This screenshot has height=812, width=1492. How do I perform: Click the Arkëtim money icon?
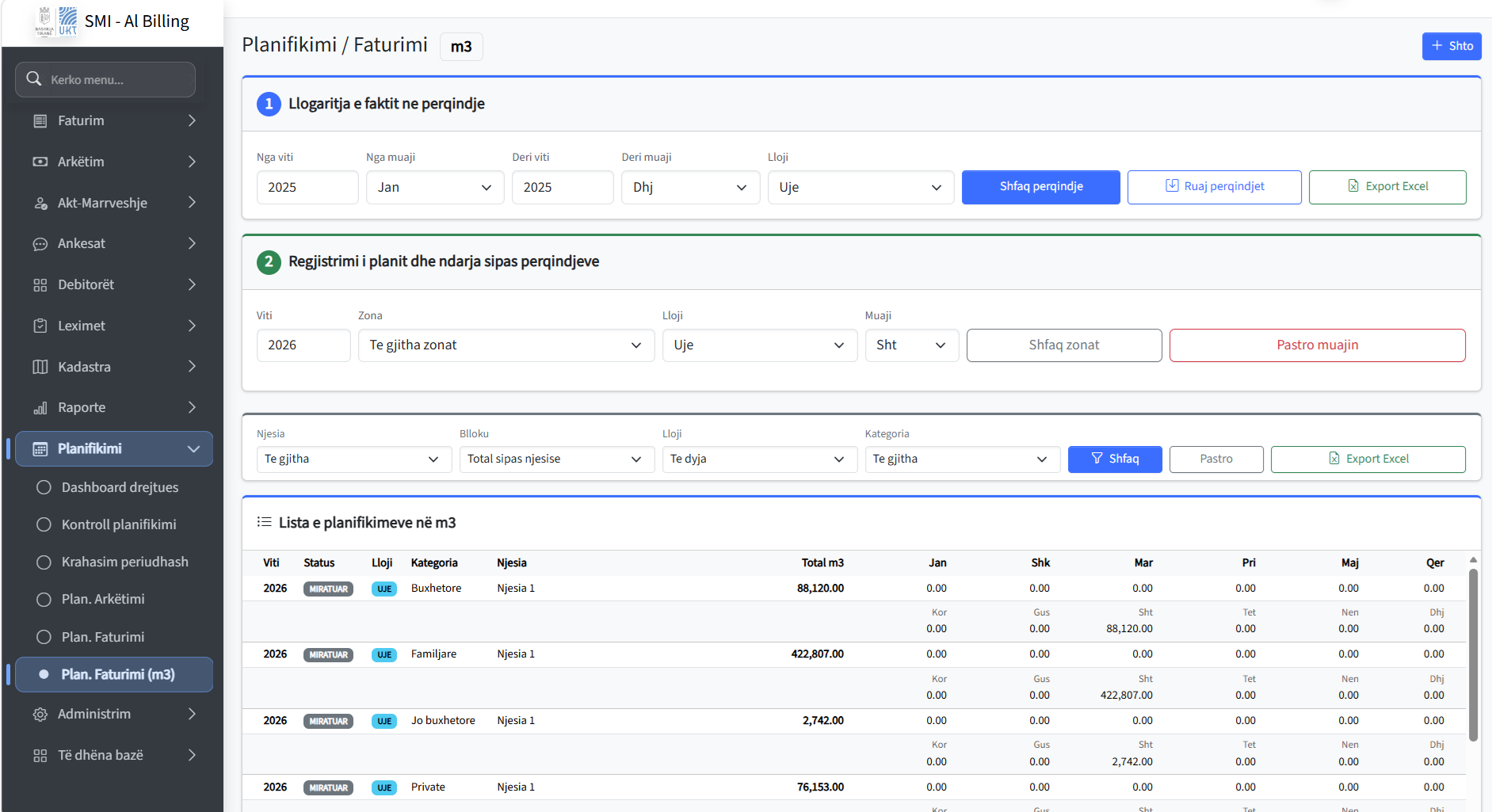pyautogui.click(x=40, y=162)
